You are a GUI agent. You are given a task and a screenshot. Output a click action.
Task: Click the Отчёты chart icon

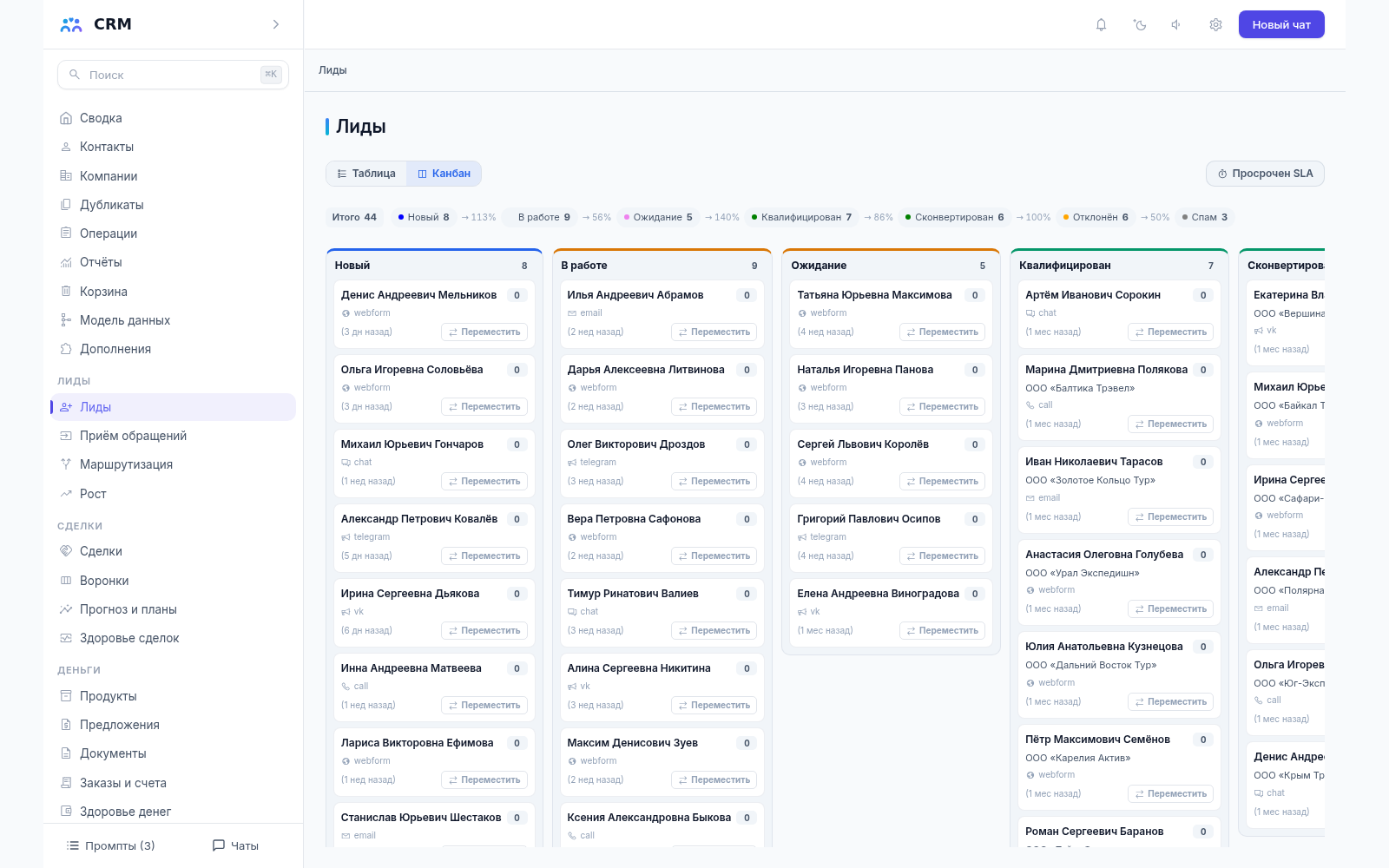(66, 262)
